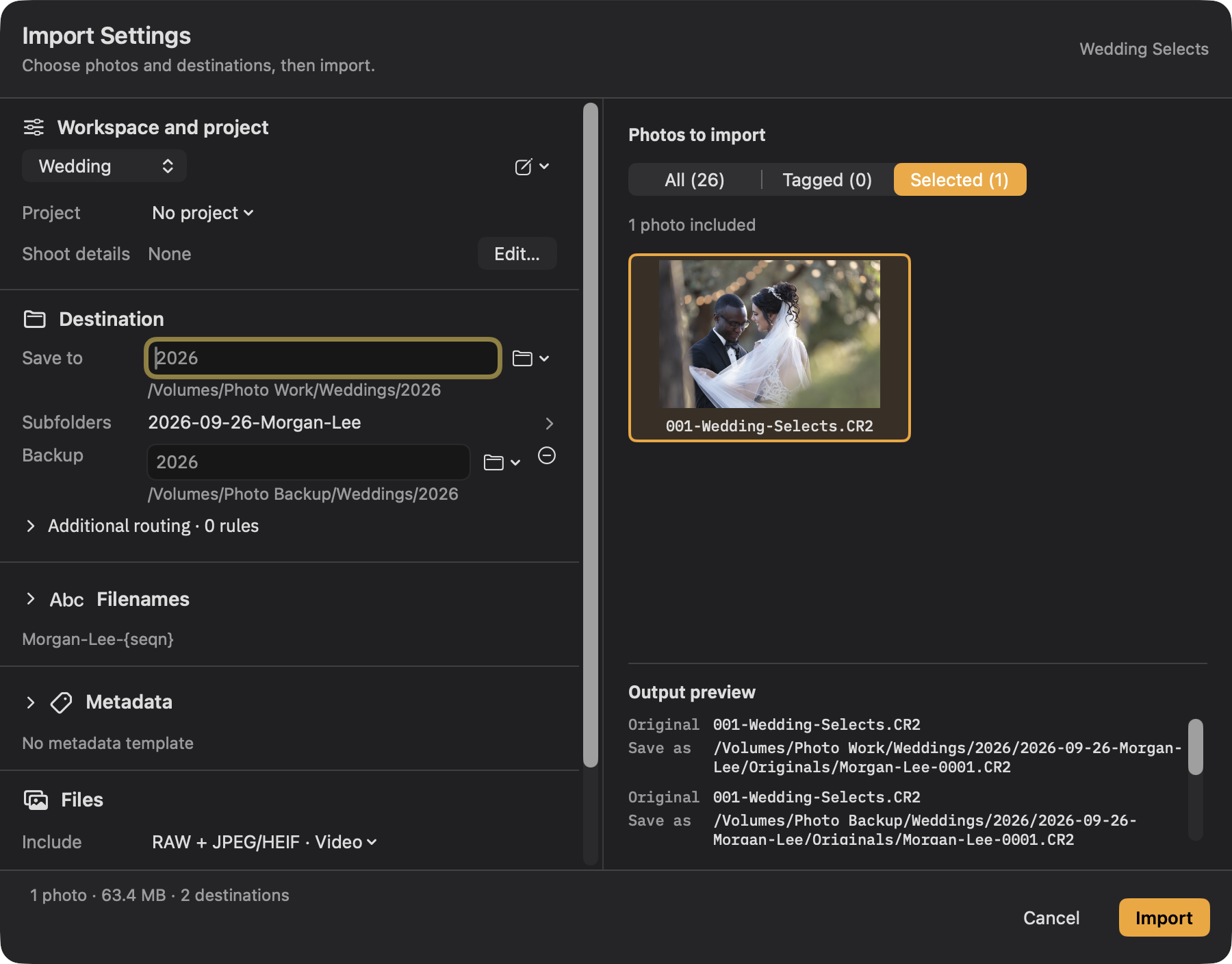Click the workspace sliders icon

pyautogui.click(x=34, y=127)
